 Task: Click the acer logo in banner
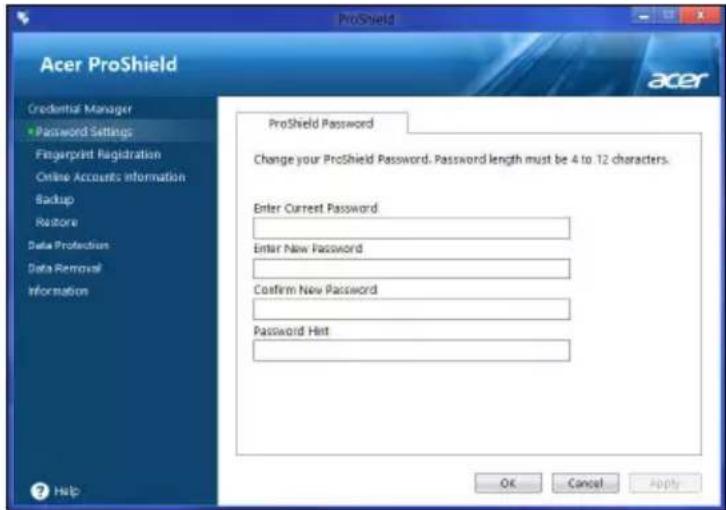click(x=678, y=80)
